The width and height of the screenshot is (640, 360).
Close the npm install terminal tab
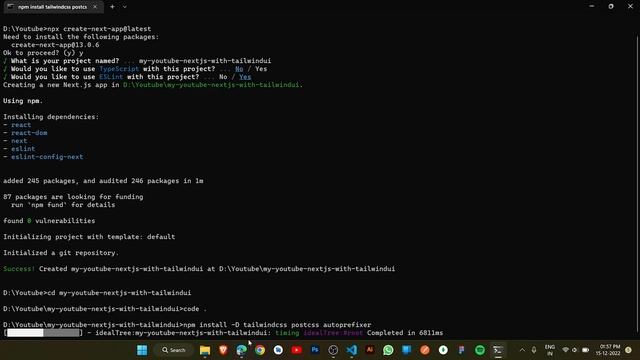point(95,7)
